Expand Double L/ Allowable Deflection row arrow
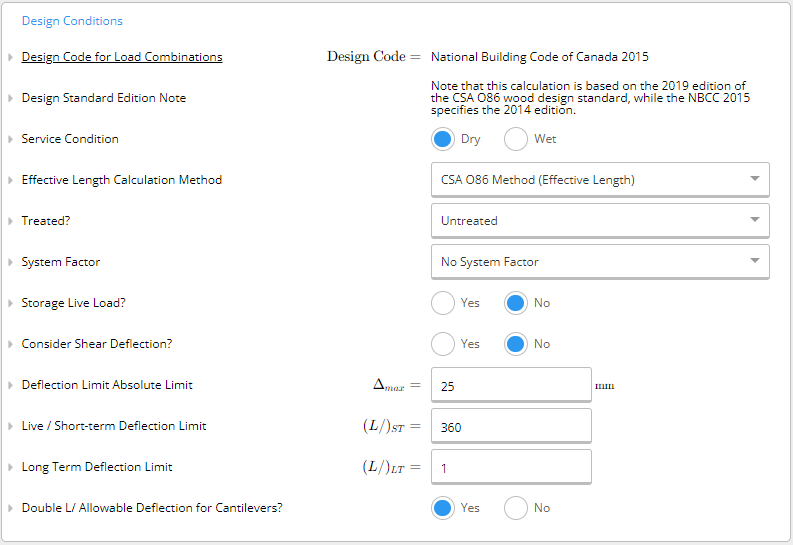The width and height of the screenshot is (793, 545). tap(10, 508)
